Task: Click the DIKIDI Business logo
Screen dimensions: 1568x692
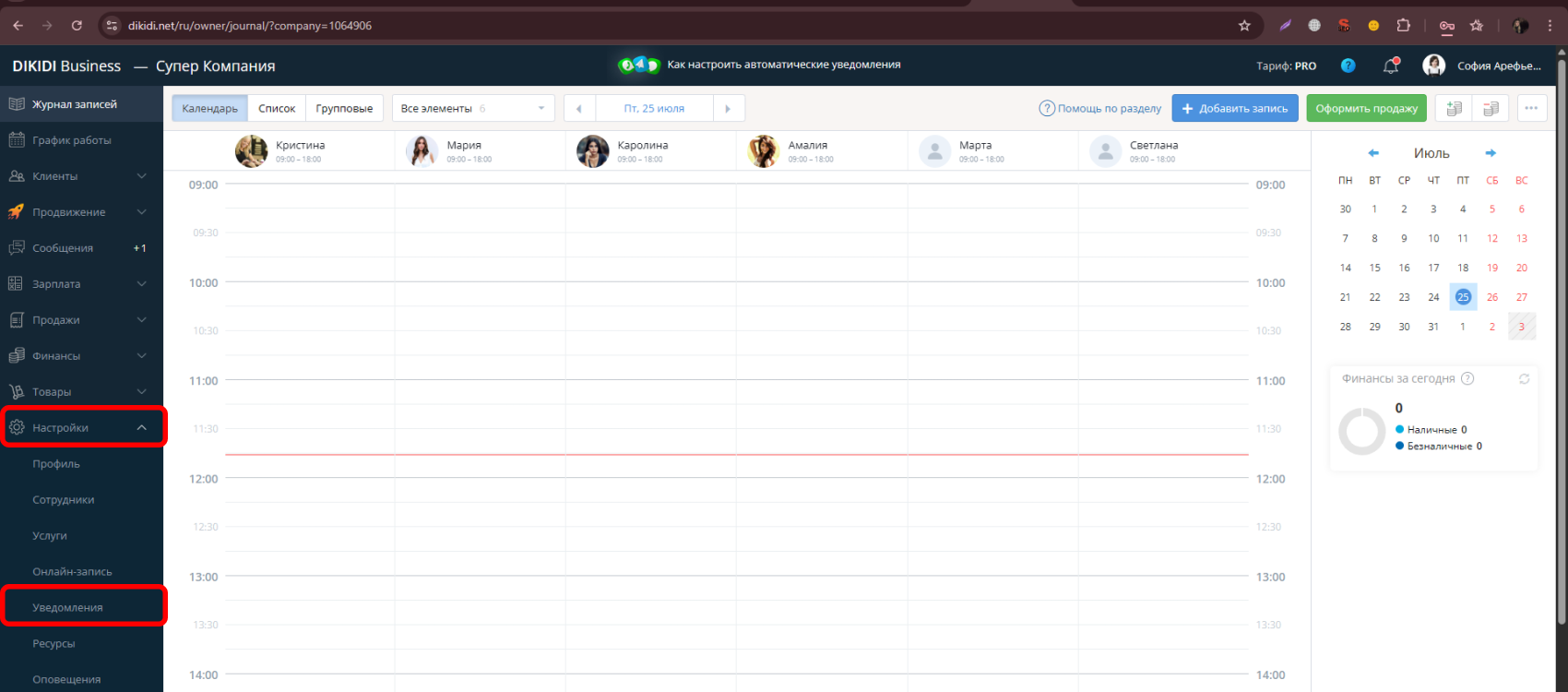Action: (66, 66)
